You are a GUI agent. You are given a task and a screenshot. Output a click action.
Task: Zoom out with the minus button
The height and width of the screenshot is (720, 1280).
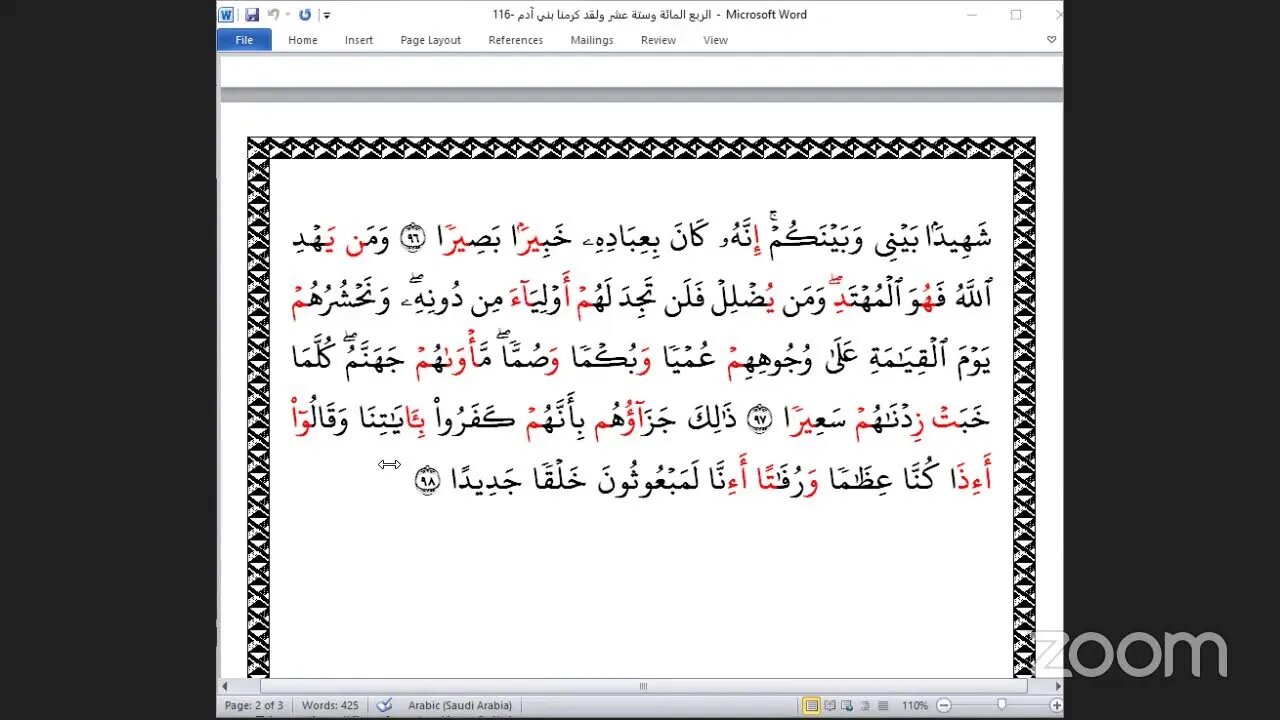[x=945, y=705]
